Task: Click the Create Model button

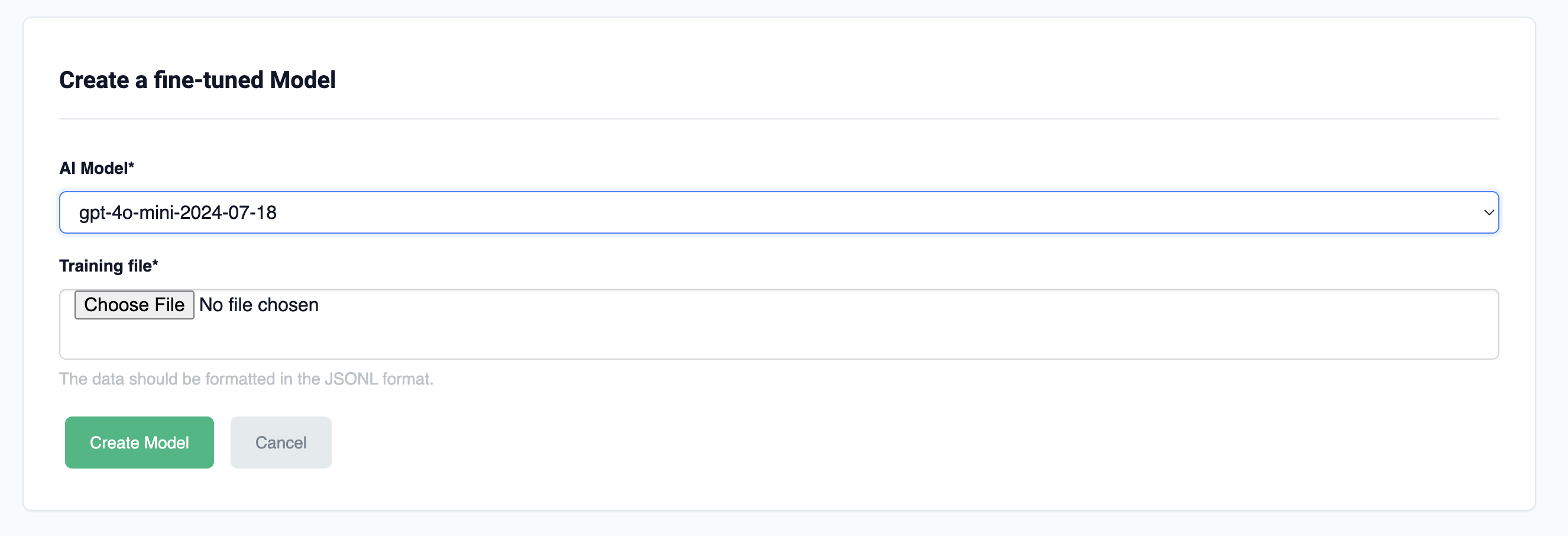Action: [140, 443]
